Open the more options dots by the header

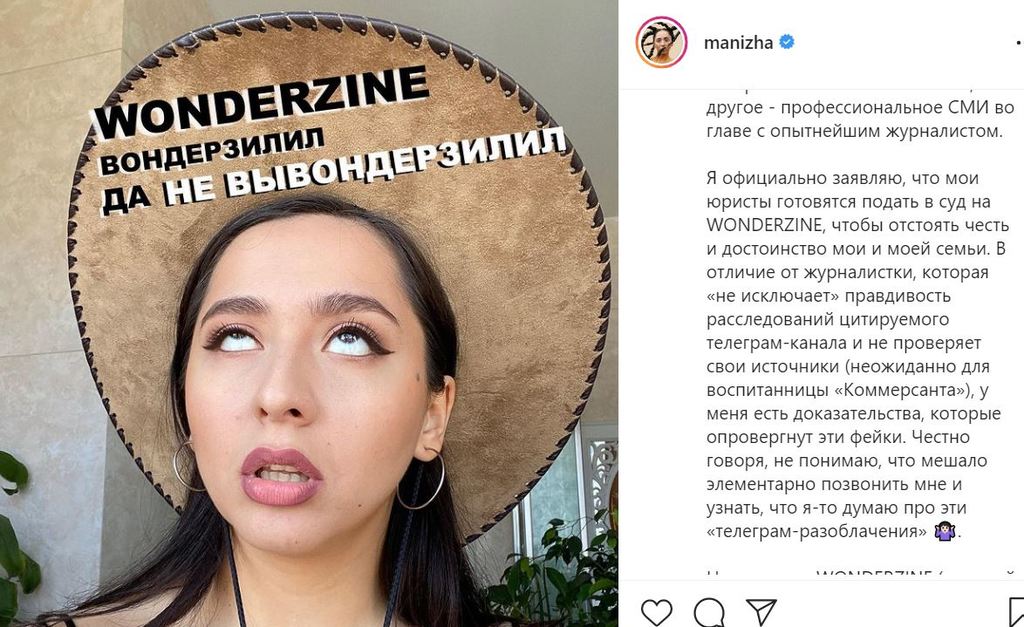pyautogui.click(x=1019, y=43)
